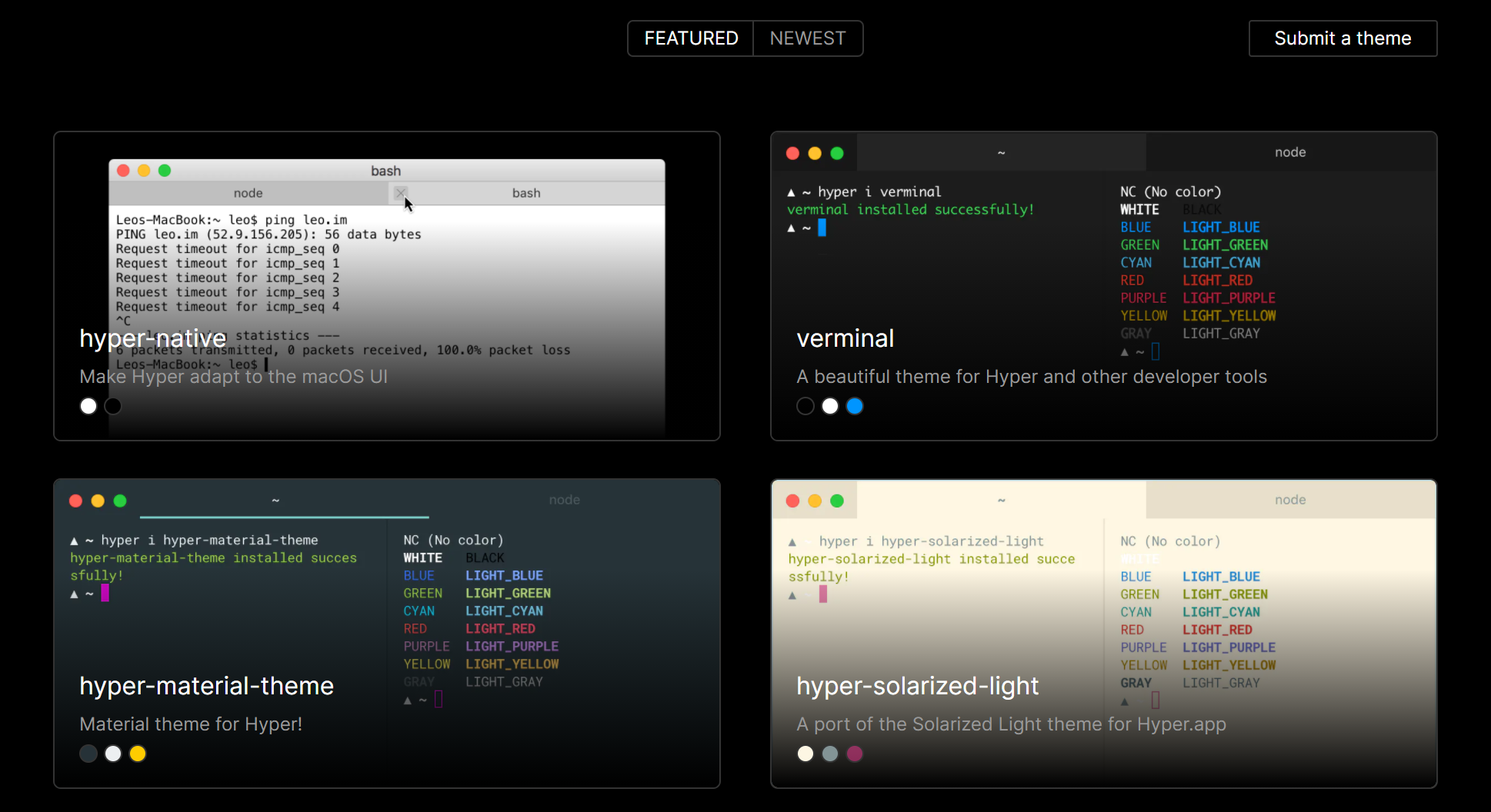Click 'LIGHT_PURPLE' in the verminal preview
This screenshot has width=1491, height=812.
point(1229,298)
